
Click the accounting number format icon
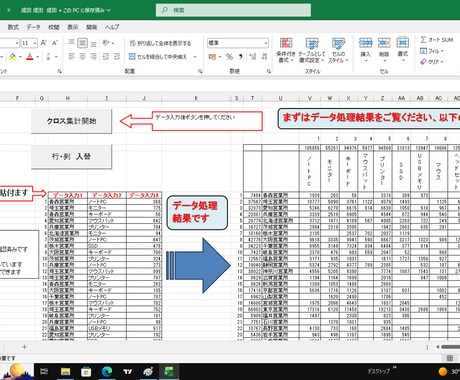[212, 57]
